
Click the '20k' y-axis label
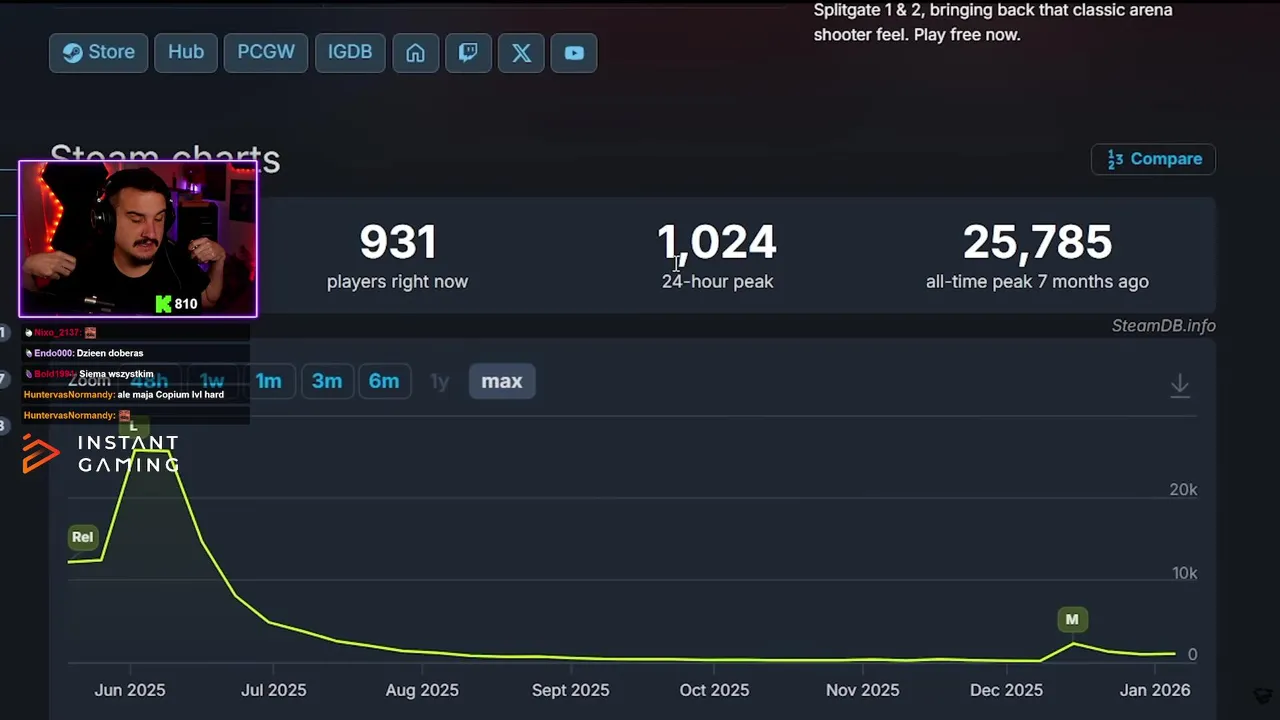coord(1184,490)
